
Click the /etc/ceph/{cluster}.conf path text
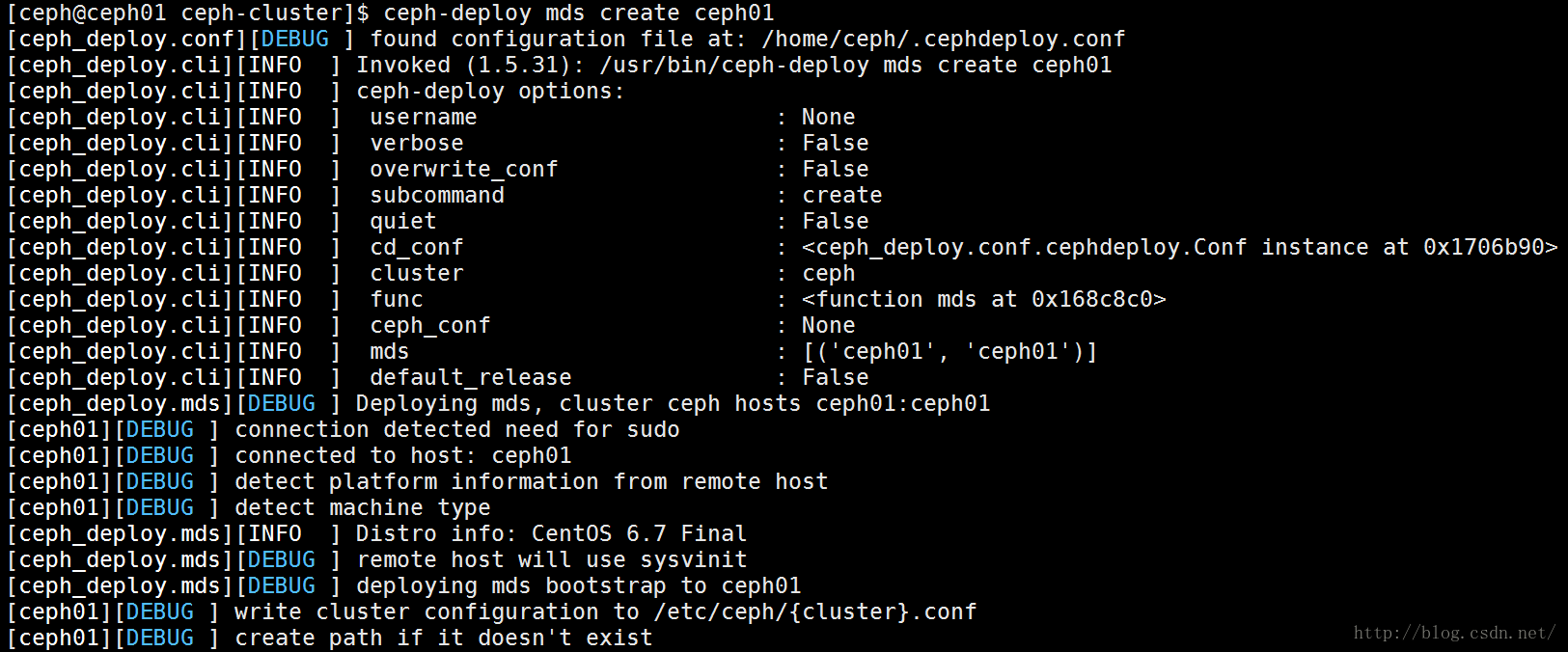815,612
